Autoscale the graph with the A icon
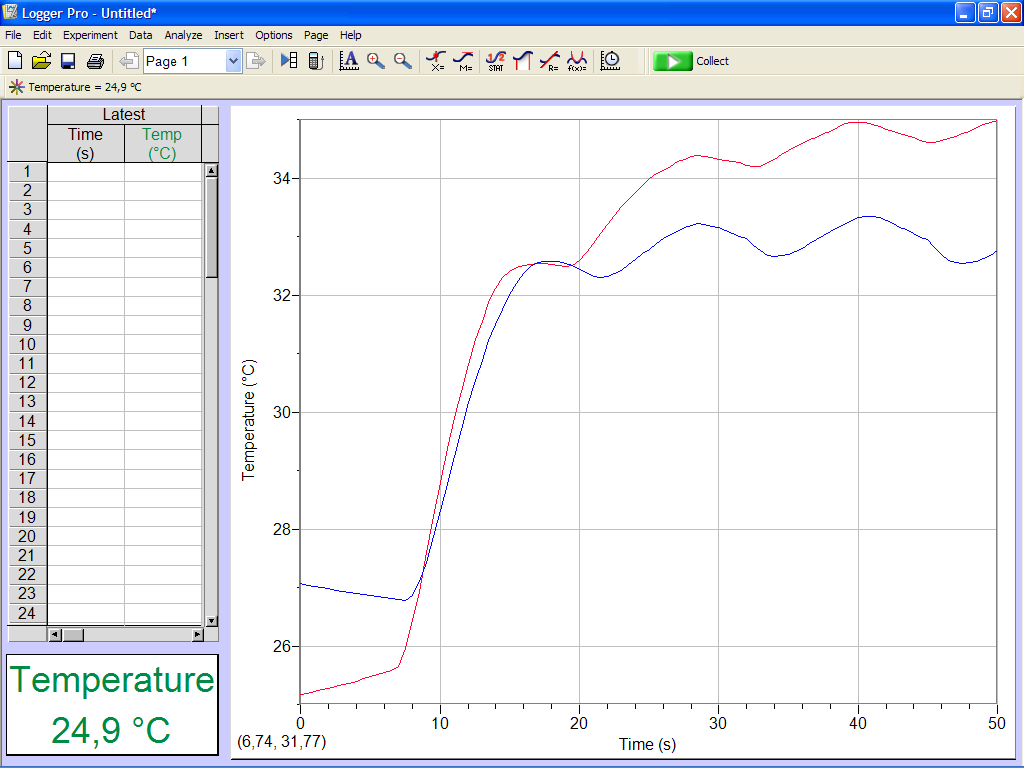1024x768 pixels. 349,61
